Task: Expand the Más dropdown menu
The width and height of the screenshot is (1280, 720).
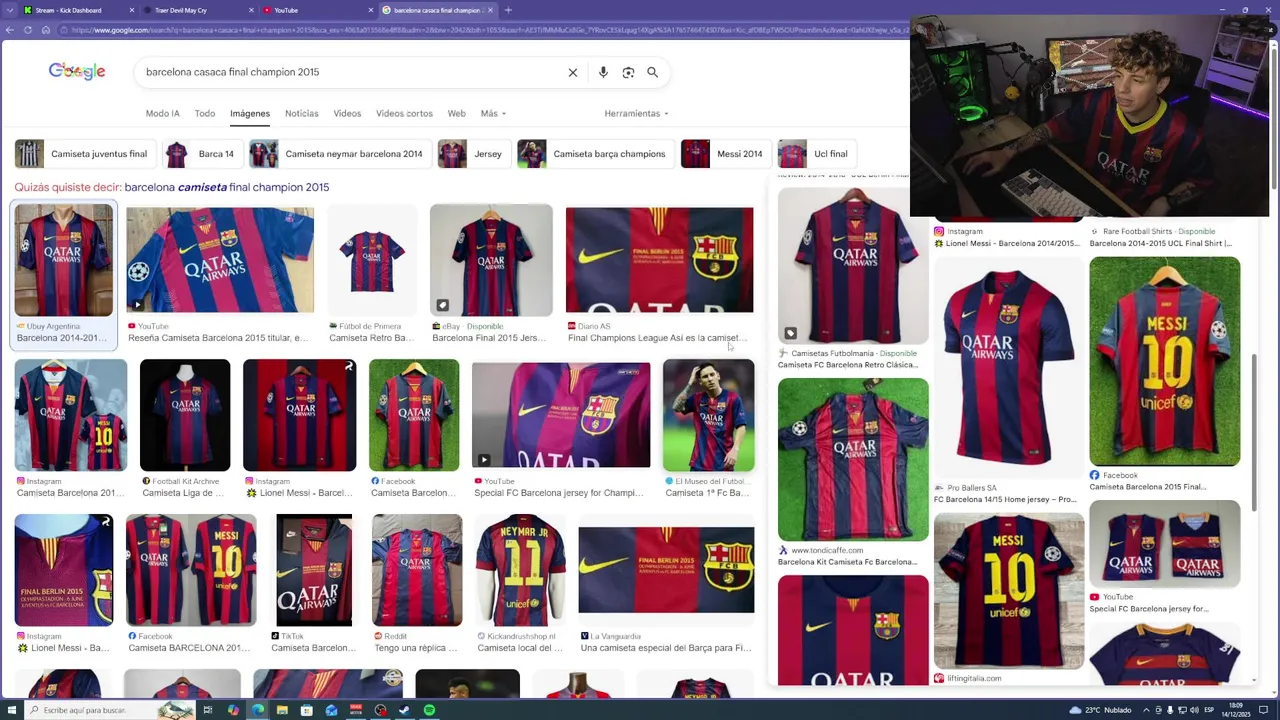Action: 493,113
